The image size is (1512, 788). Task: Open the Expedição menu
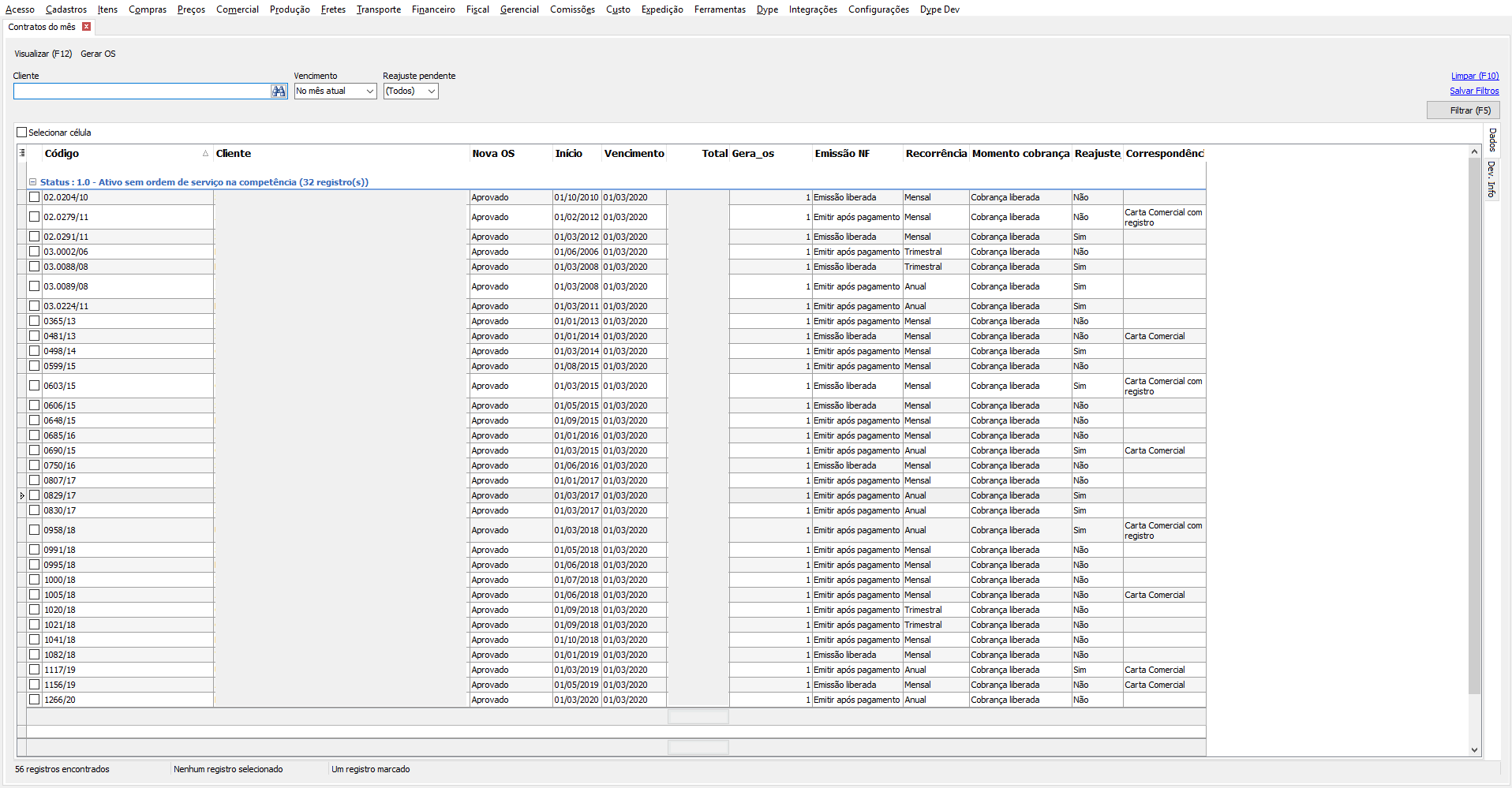point(662,9)
